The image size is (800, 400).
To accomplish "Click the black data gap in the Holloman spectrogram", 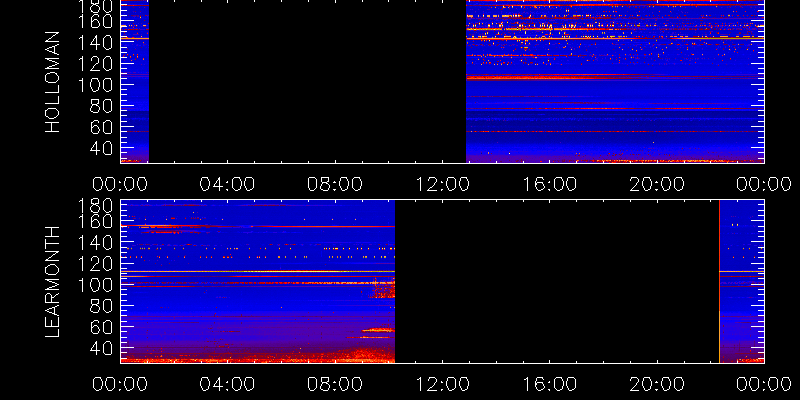I will coord(307,82).
